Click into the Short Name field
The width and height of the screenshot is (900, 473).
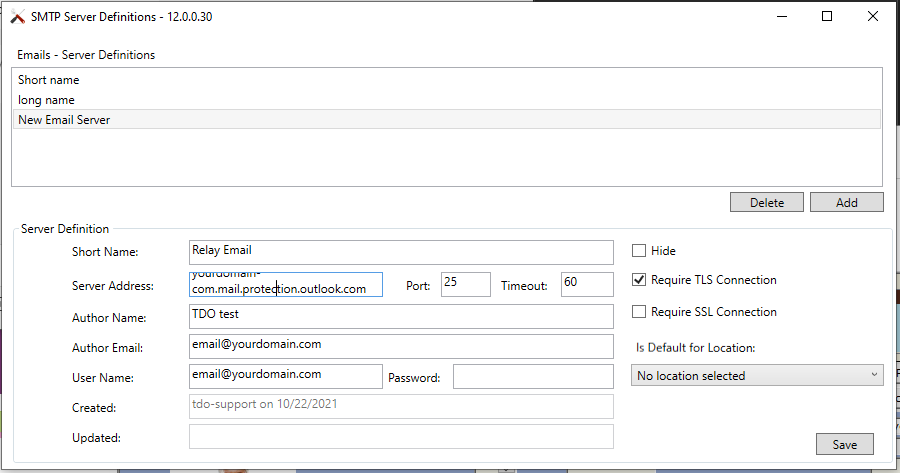pos(400,252)
